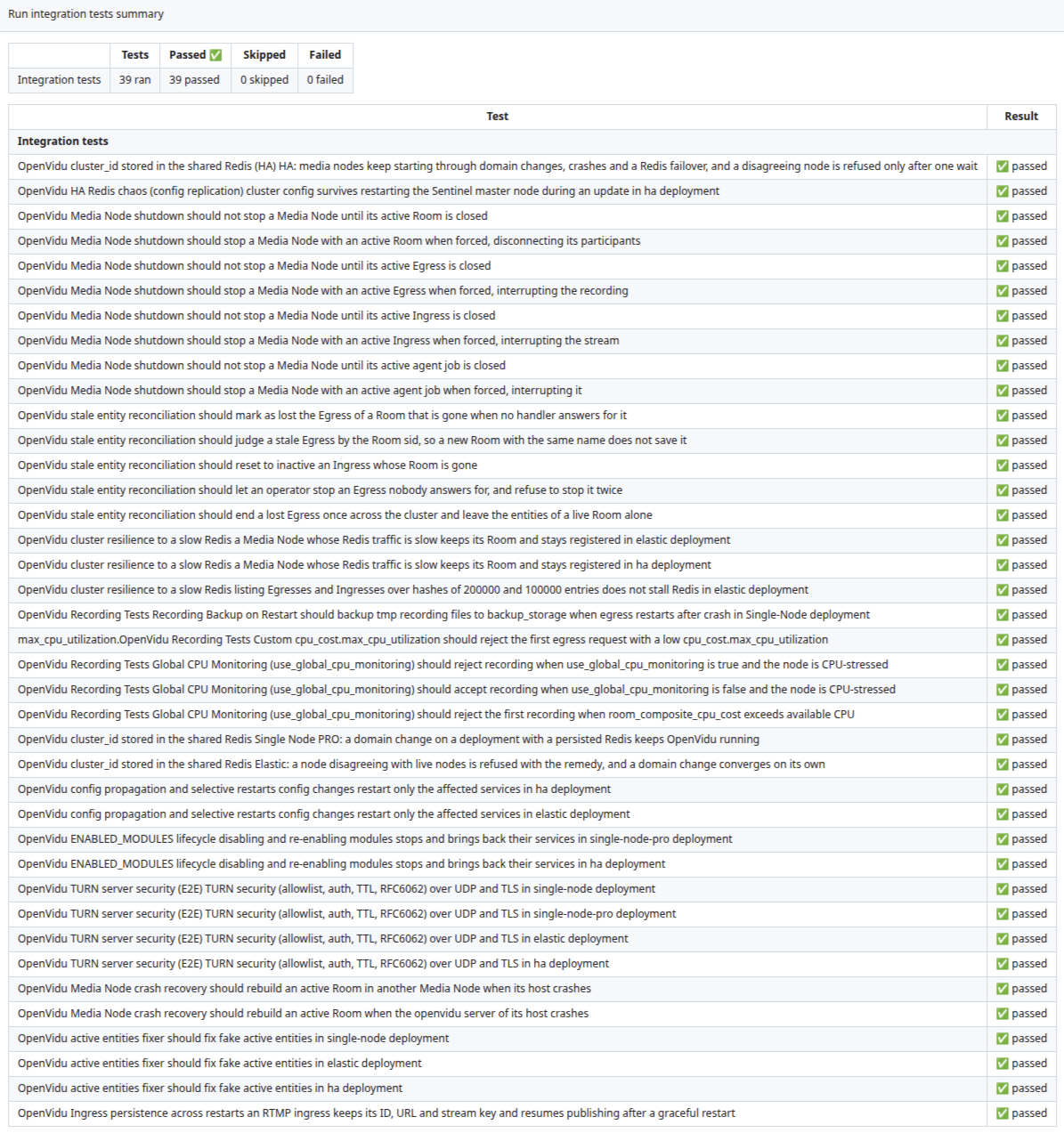1064x1133 pixels.
Task: Click the '39 passed' cell
Action: coord(194,80)
